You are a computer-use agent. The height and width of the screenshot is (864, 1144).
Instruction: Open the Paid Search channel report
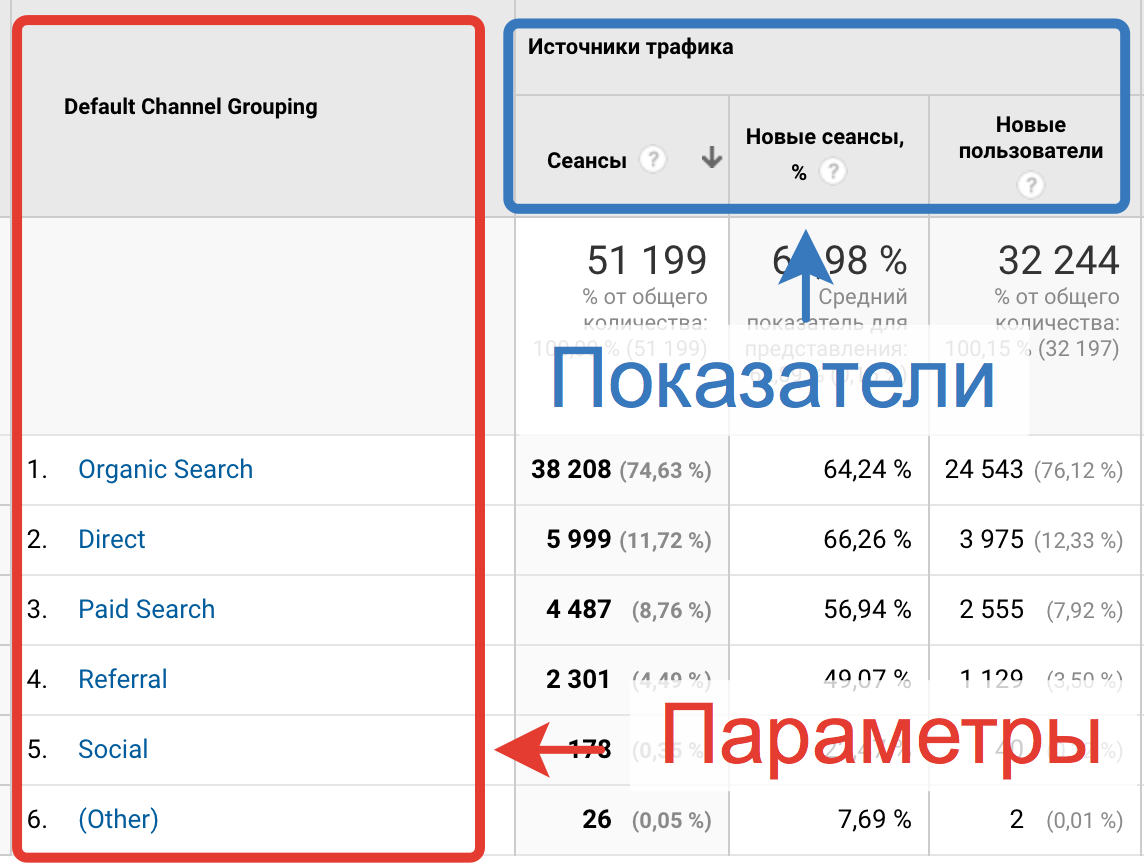[146, 609]
